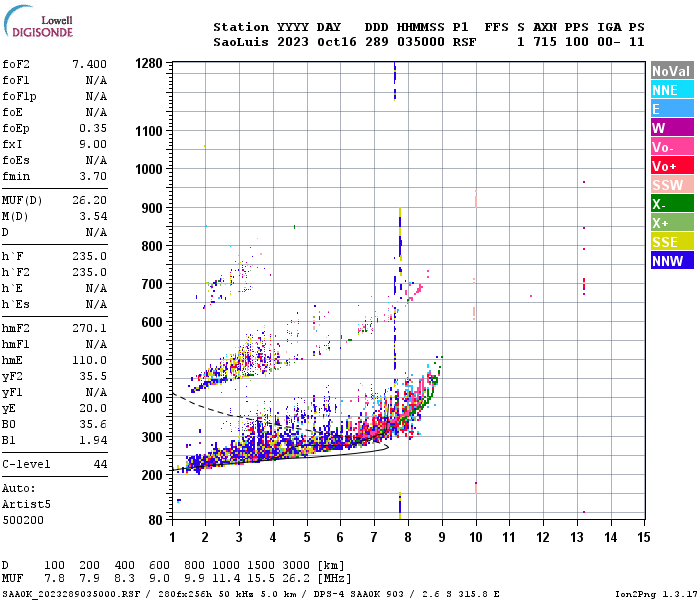Click the MUF 26.2 value for 3000 km
Viewport: 700px width, 600px height.
(x=296, y=579)
